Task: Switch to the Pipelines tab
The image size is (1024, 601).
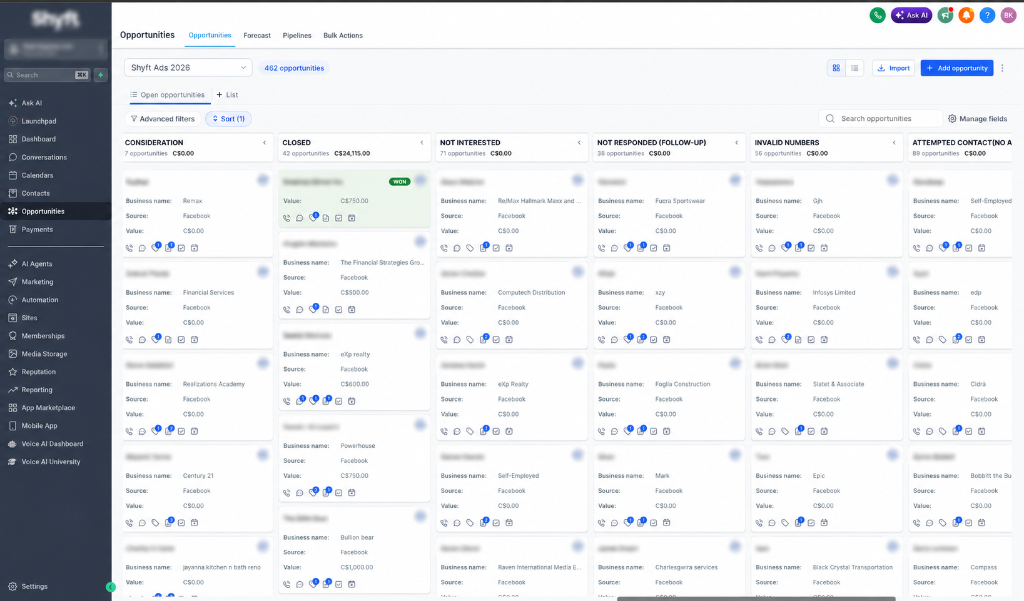Action: point(296,35)
